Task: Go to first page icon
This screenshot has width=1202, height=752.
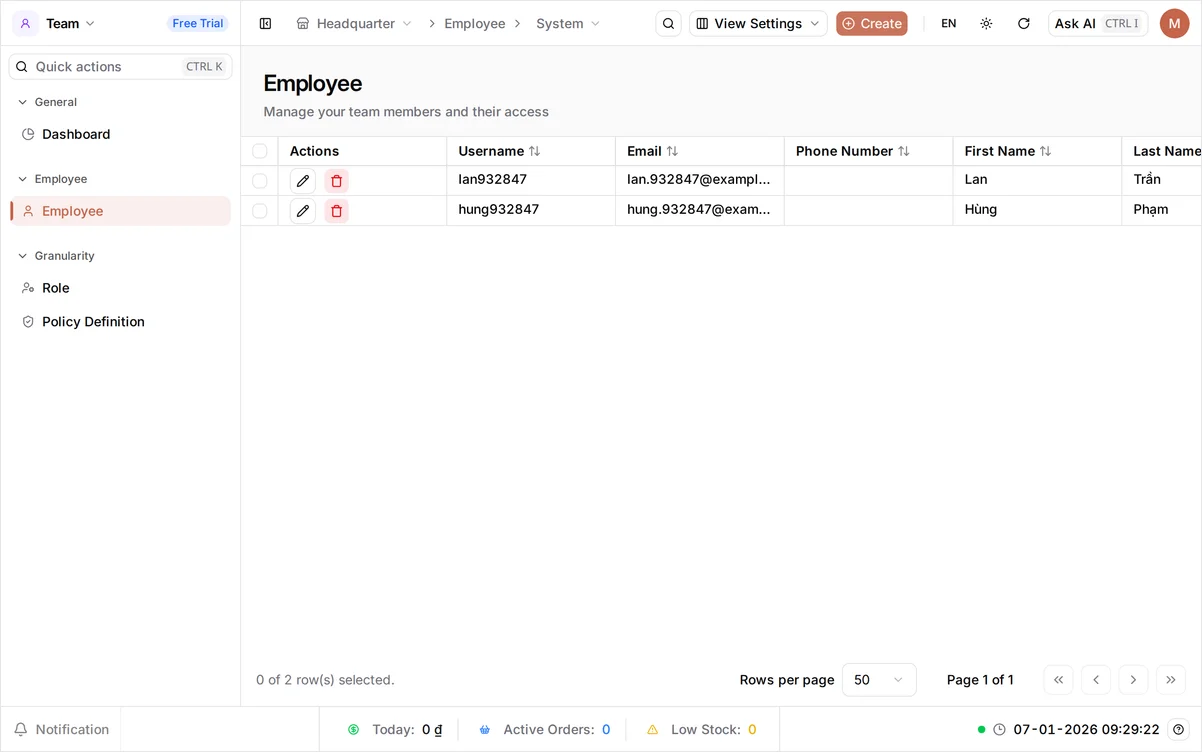Action: [1058, 680]
